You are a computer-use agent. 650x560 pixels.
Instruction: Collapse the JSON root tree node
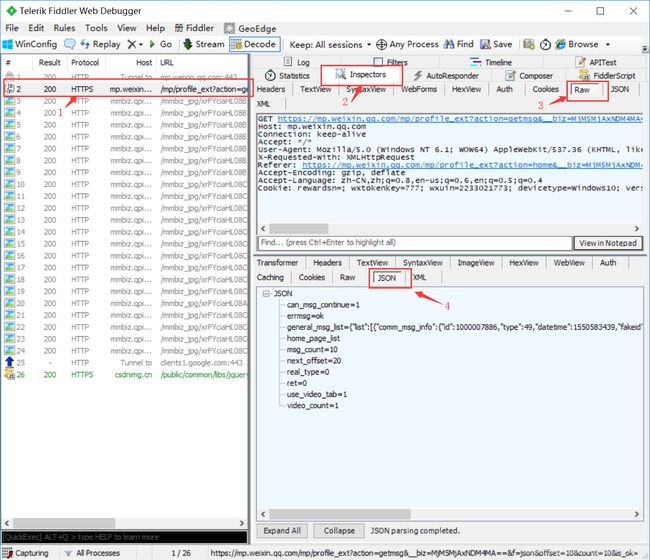pos(266,293)
